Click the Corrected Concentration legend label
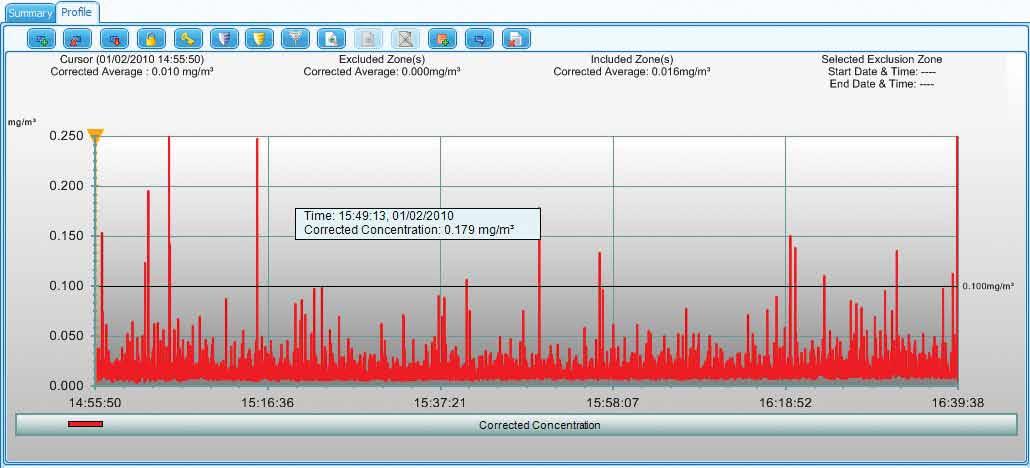 [x=539, y=425]
